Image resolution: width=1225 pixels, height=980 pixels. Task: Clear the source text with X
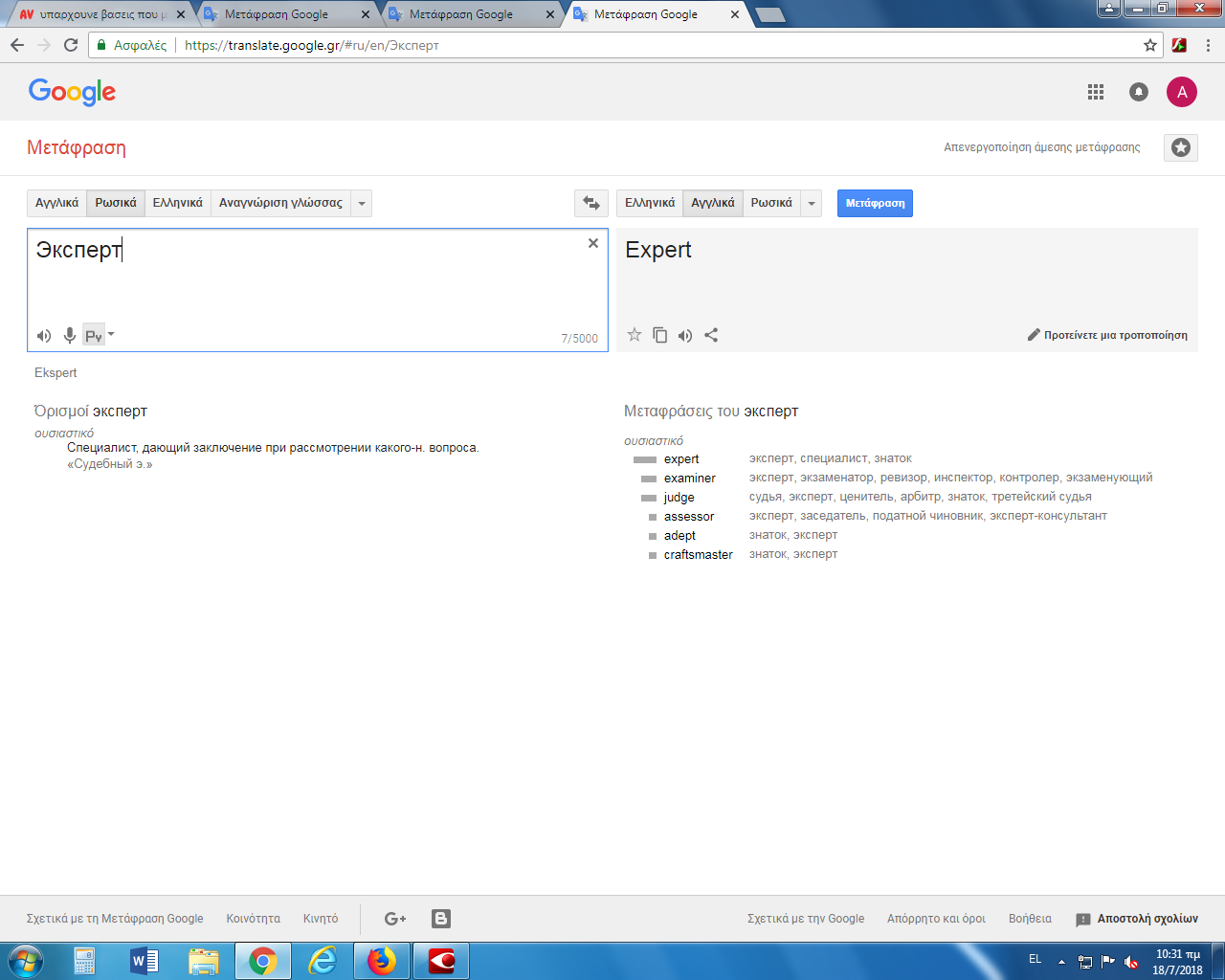593,243
